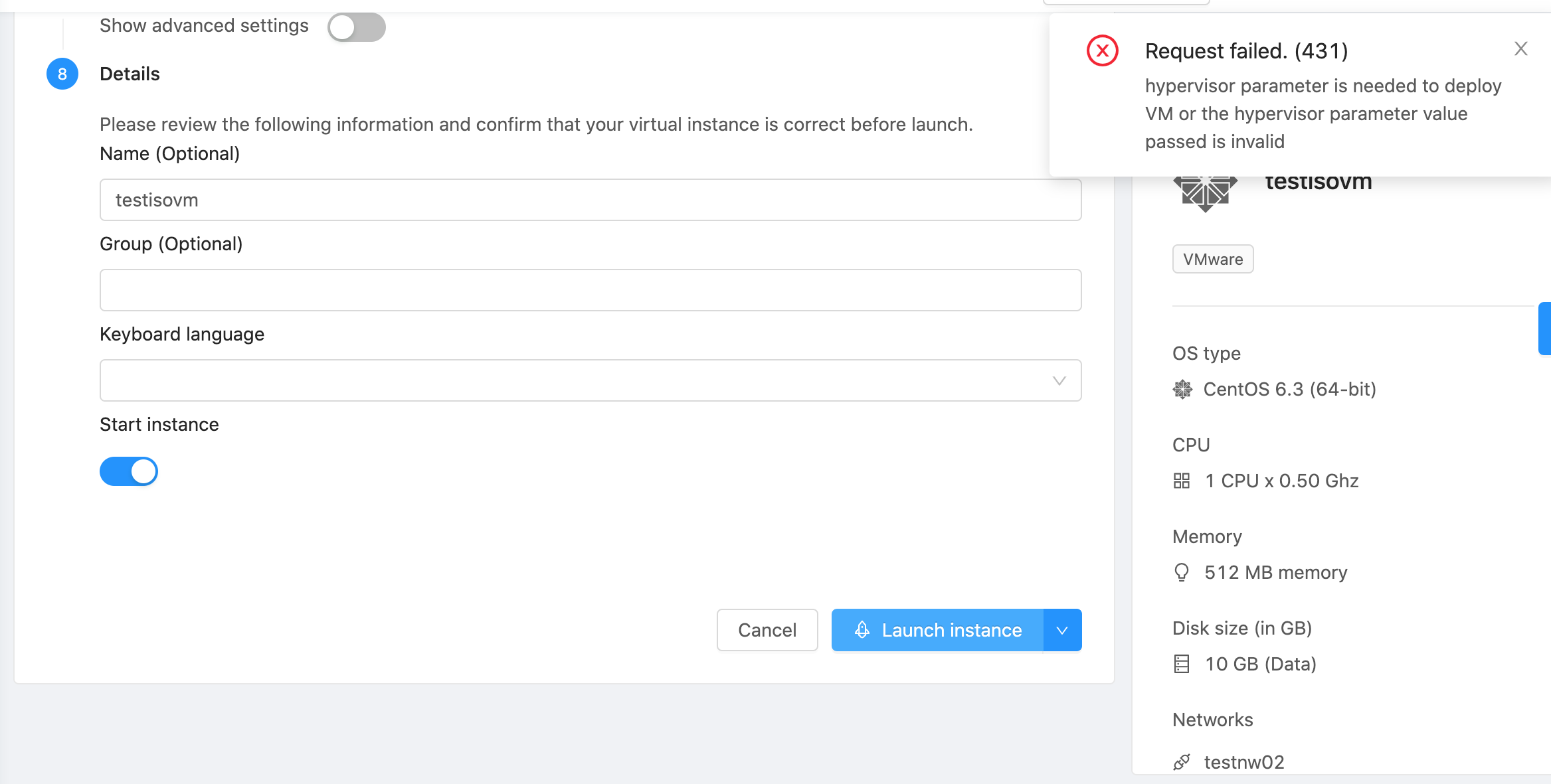Click the red error icon in notification
The height and width of the screenshot is (784, 1551).
tap(1102, 50)
